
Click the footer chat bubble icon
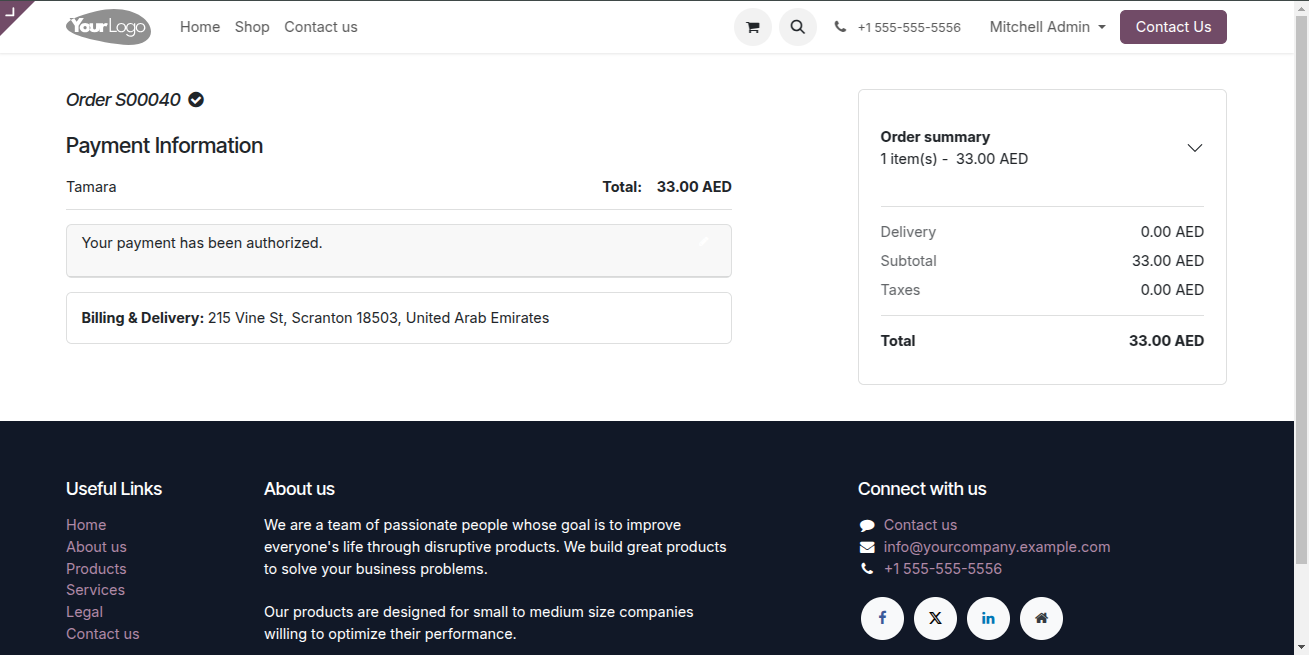pyautogui.click(x=867, y=525)
